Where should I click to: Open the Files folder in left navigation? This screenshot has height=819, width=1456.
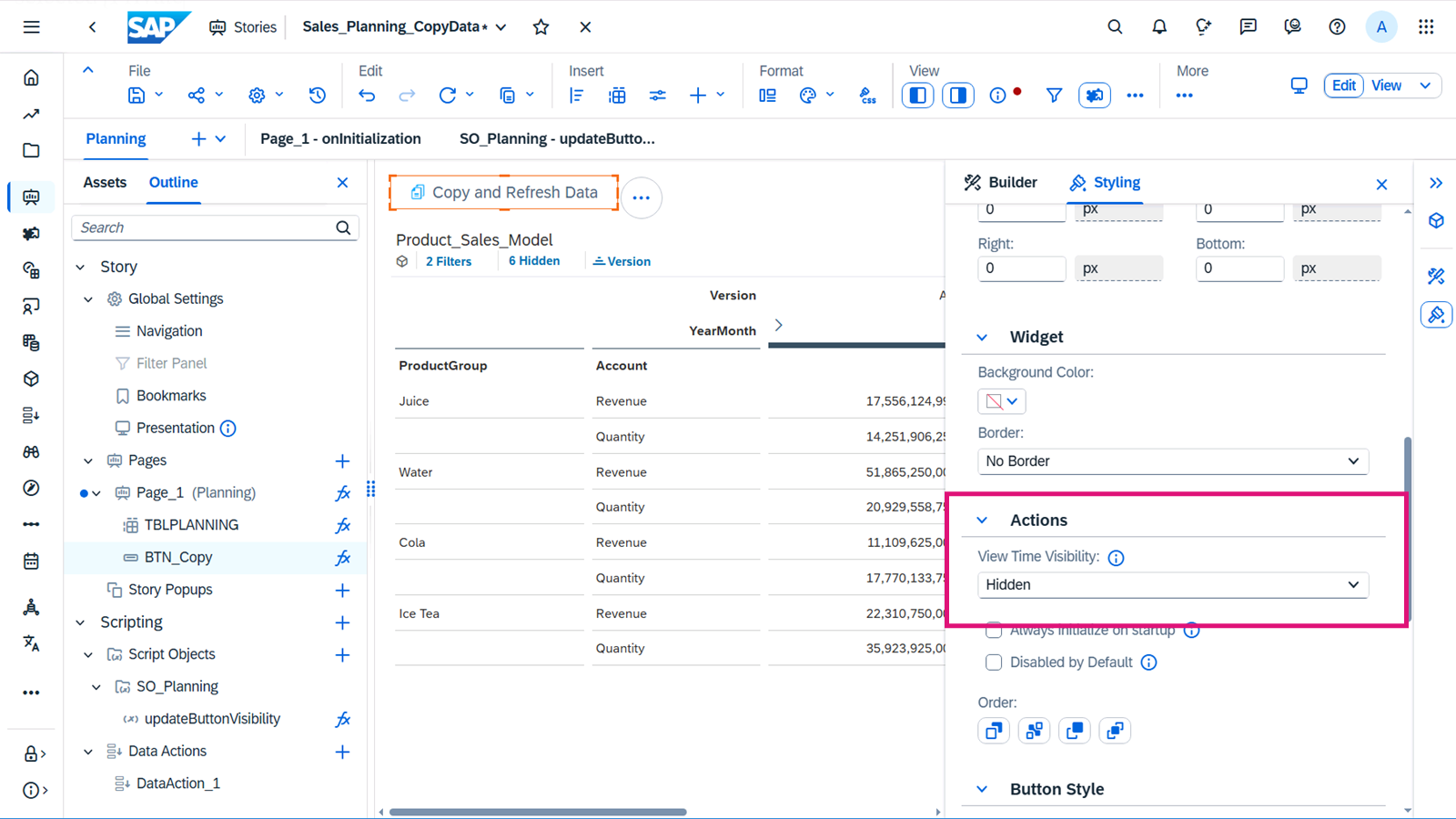(31, 151)
